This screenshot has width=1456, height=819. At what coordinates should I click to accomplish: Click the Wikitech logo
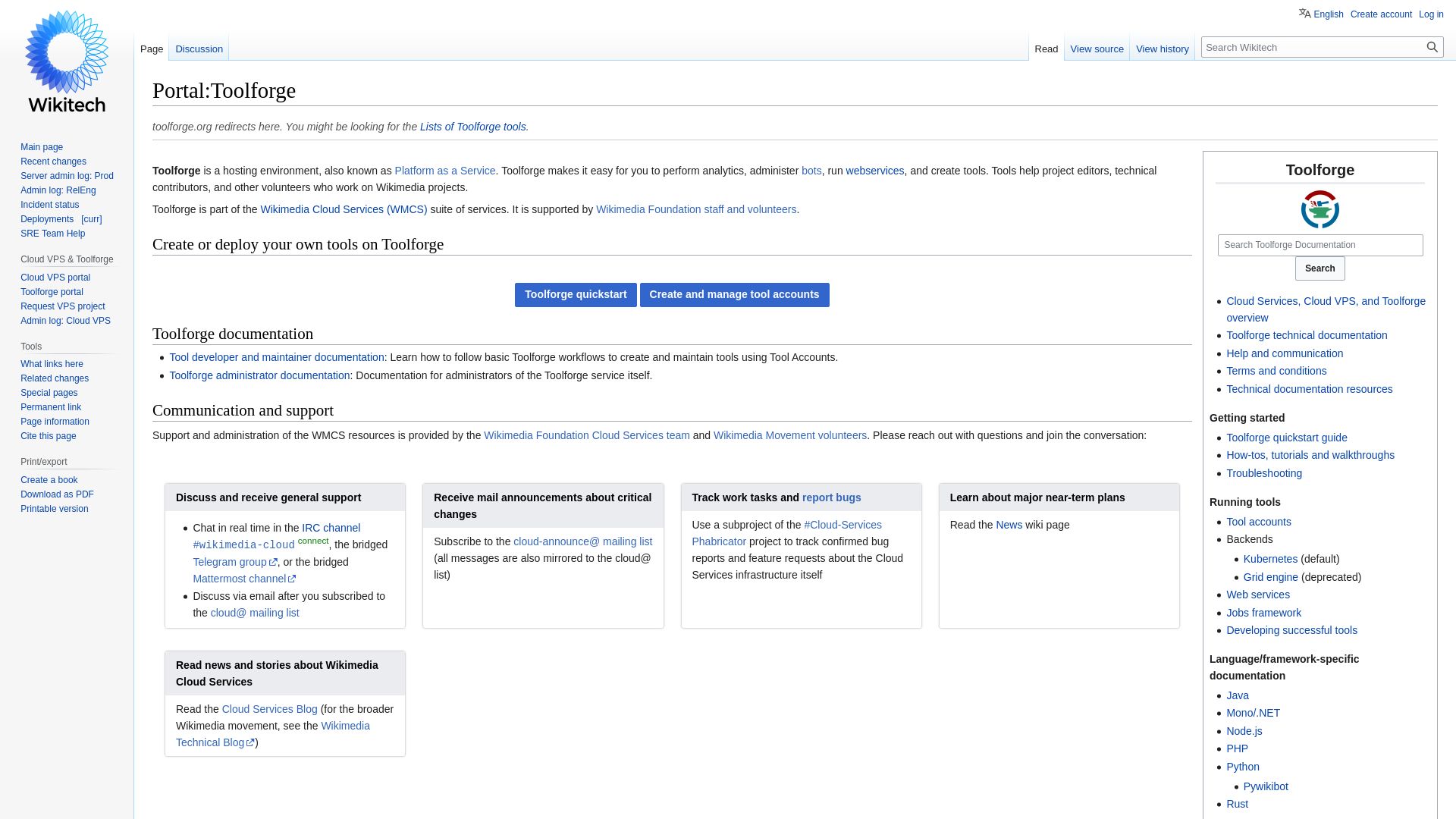[67, 62]
